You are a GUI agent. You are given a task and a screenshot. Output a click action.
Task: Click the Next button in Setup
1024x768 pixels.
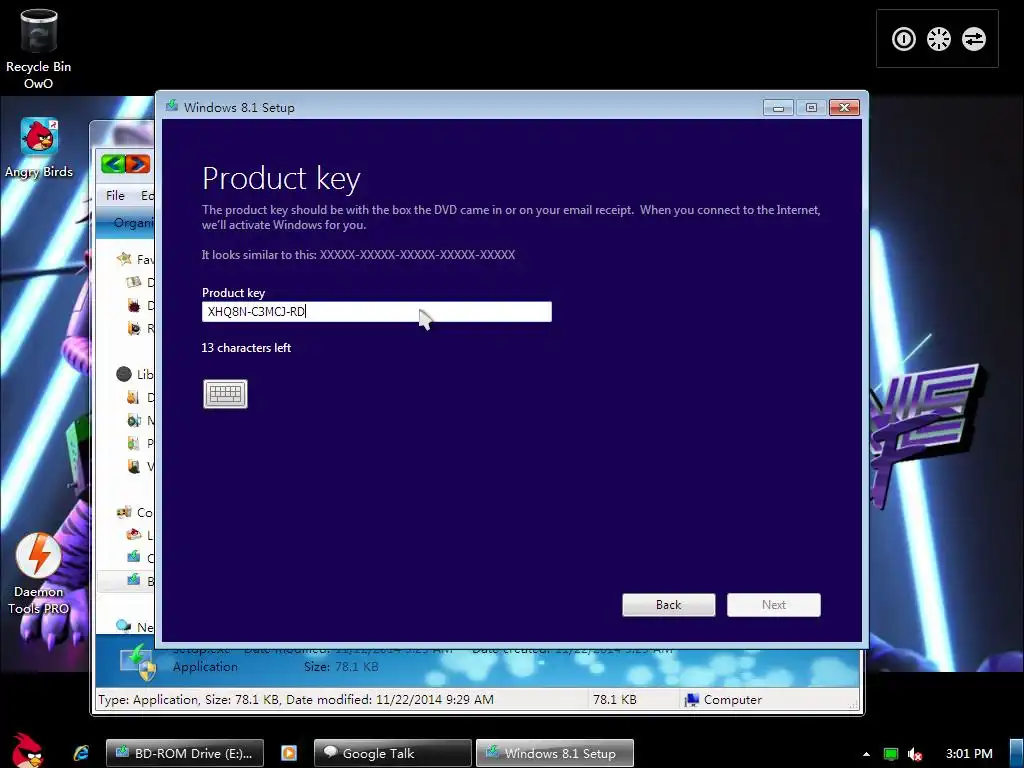774,605
